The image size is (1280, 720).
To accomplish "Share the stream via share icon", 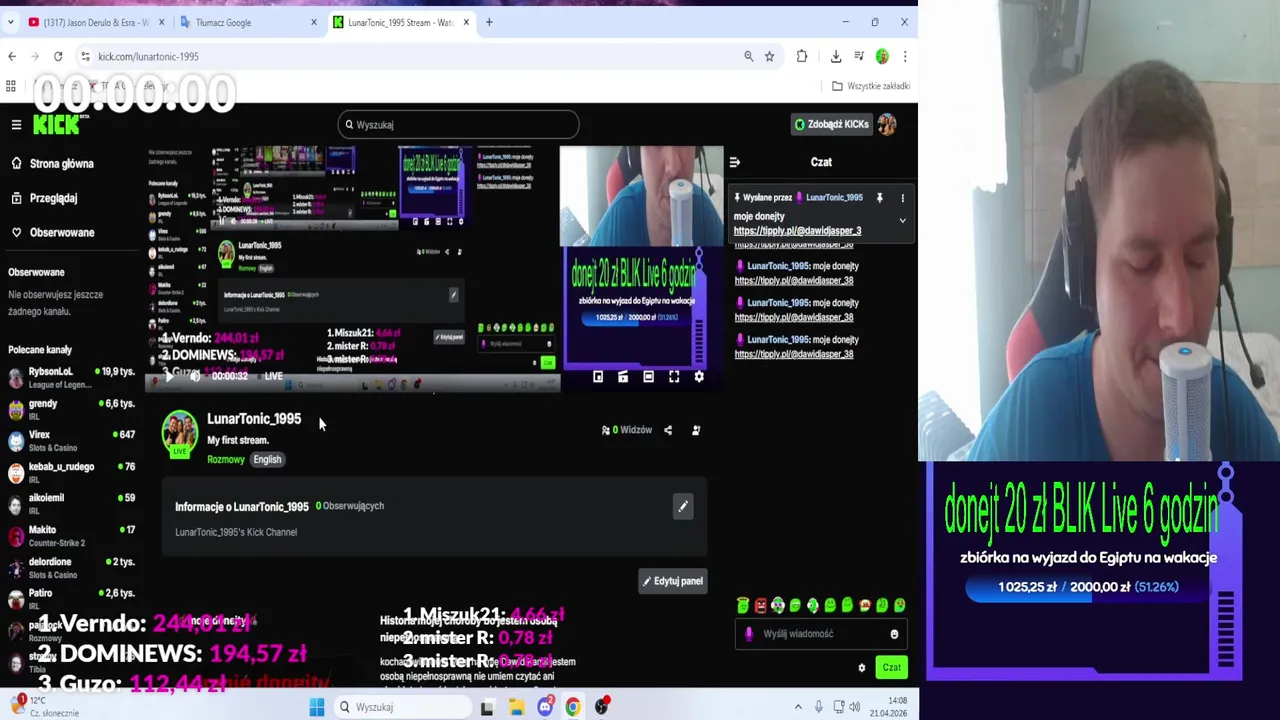I will point(668,430).
